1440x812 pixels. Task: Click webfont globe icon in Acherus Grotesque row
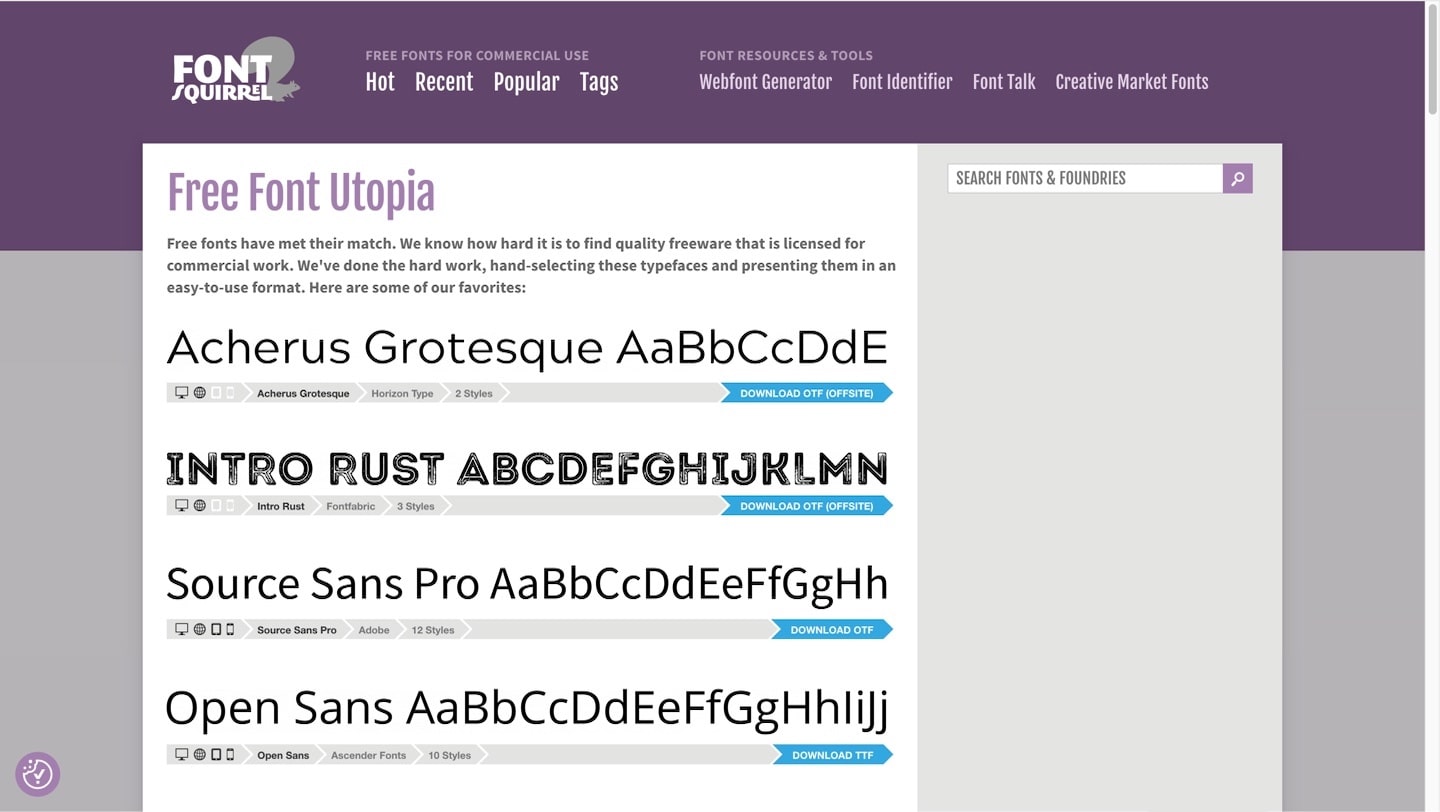(199, 393)
